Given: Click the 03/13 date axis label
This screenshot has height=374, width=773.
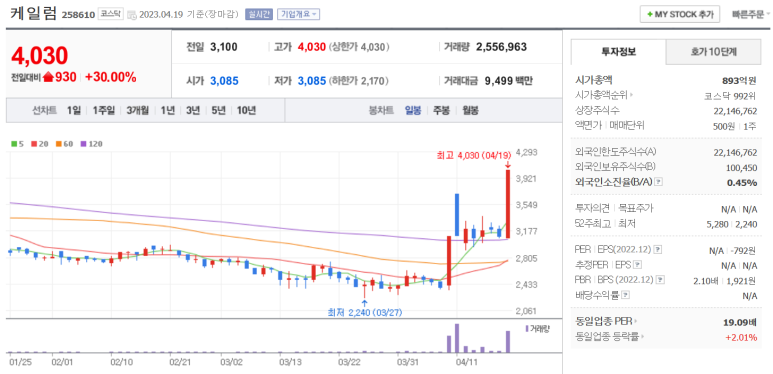Looking at the screenshot, I should click(290, 363).
